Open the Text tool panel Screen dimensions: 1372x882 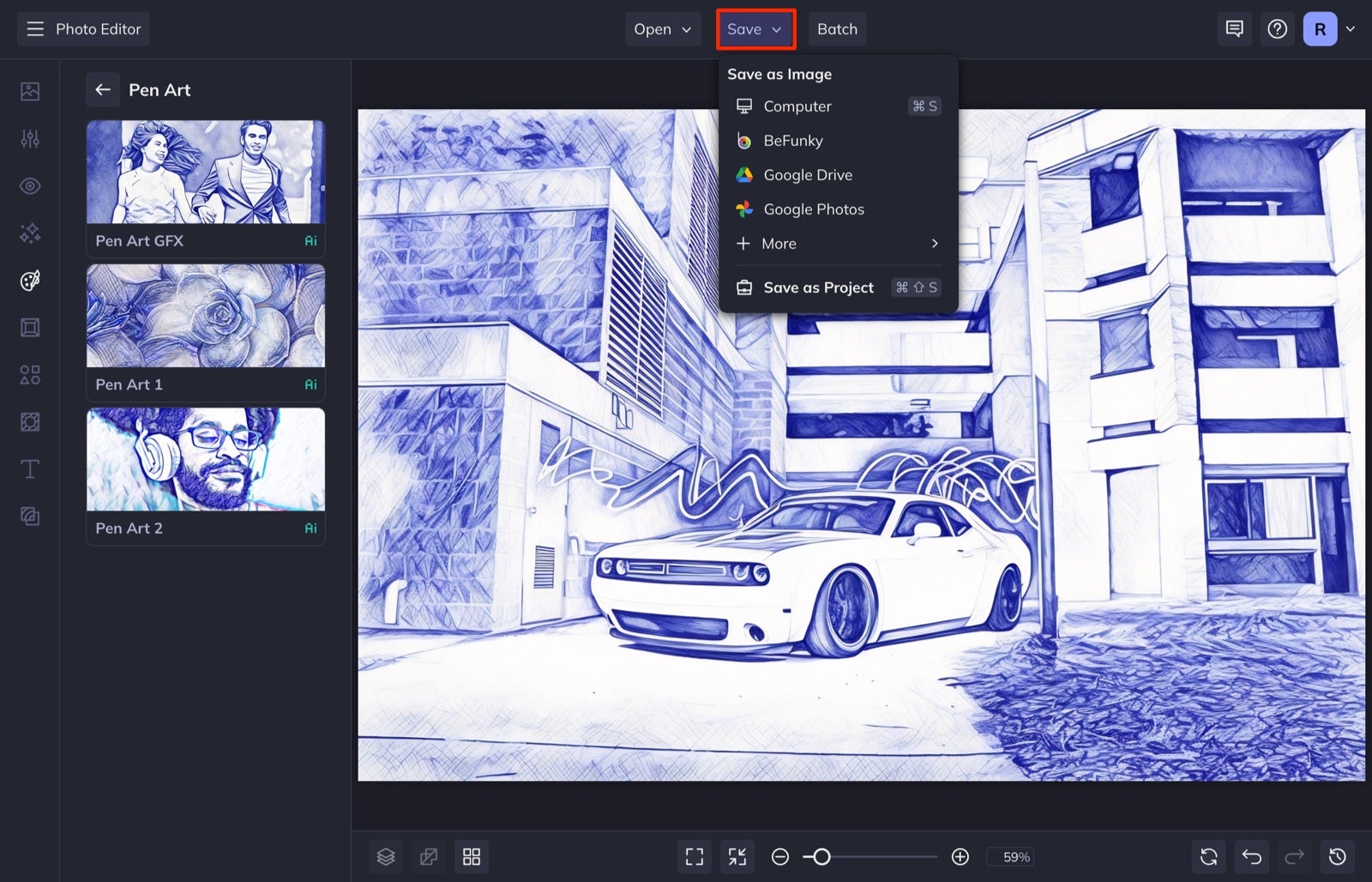pyautogui.click(x=29, y=469)
